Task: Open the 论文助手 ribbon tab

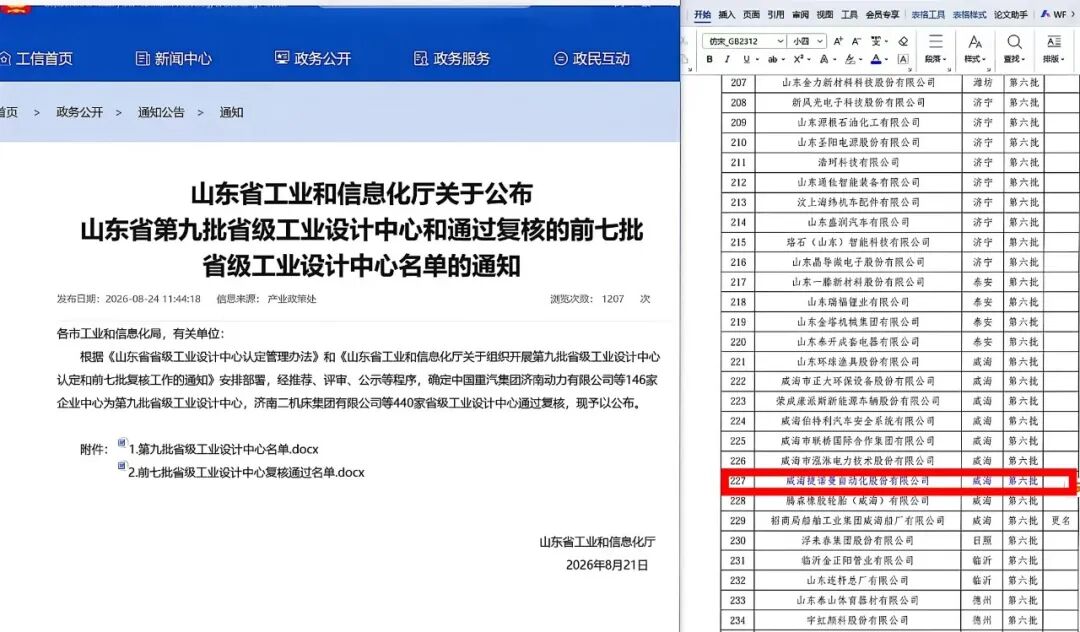Action: (1011, 14)
